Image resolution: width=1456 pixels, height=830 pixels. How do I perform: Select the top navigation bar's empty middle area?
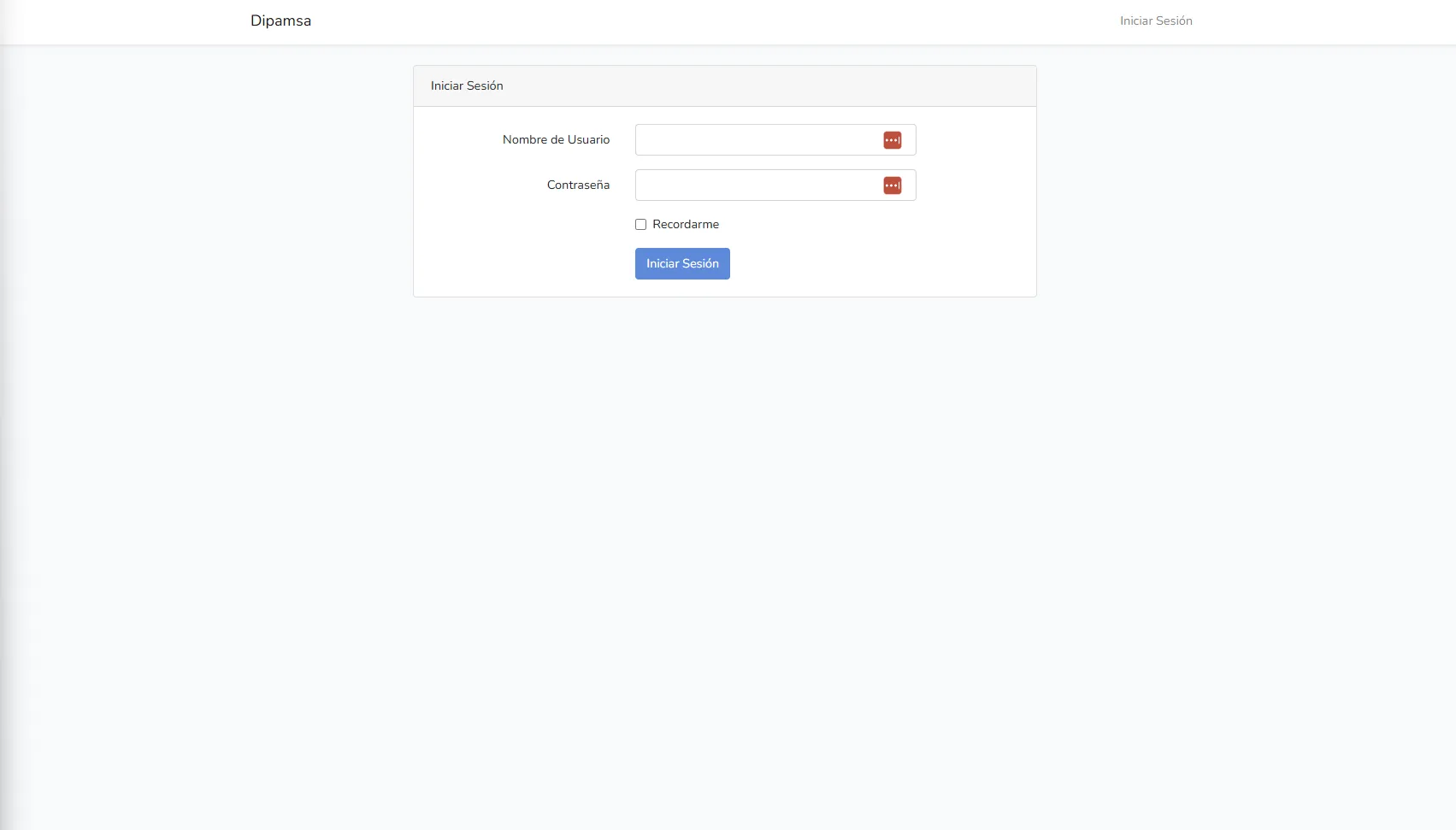tap(710, 21)
